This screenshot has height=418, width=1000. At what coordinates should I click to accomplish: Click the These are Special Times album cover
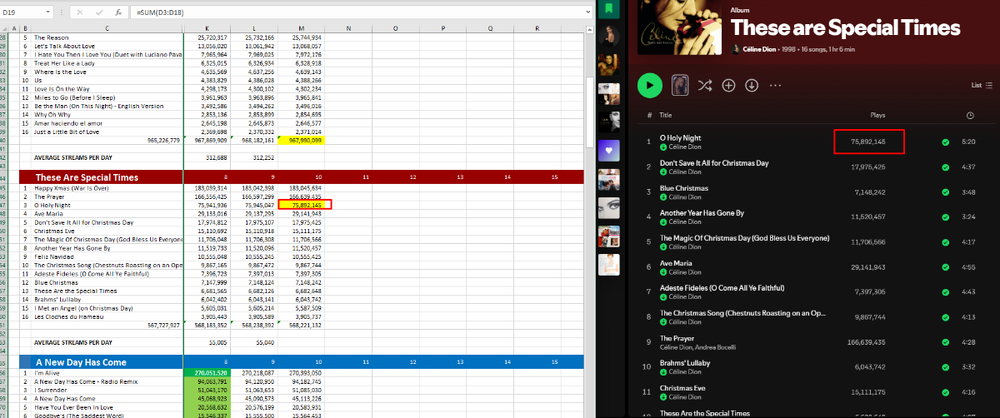click(680, 27)
